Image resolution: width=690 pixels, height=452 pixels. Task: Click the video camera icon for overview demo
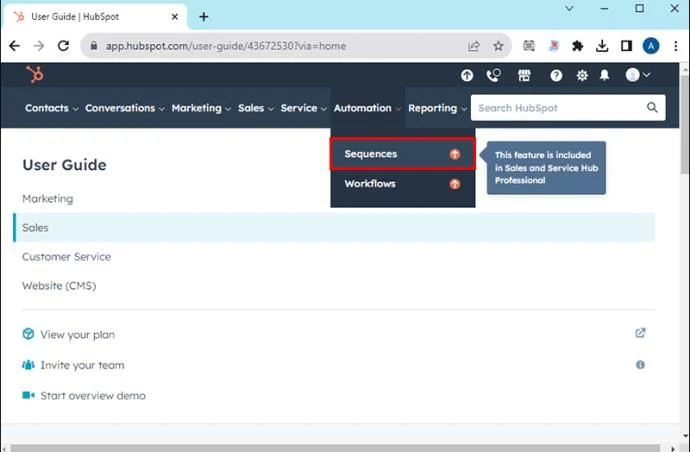click(28, 395)
